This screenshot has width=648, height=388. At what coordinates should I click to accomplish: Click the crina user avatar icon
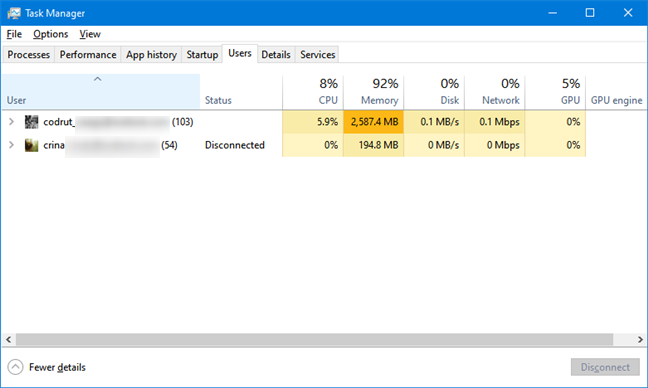click(x=31, y=145)
